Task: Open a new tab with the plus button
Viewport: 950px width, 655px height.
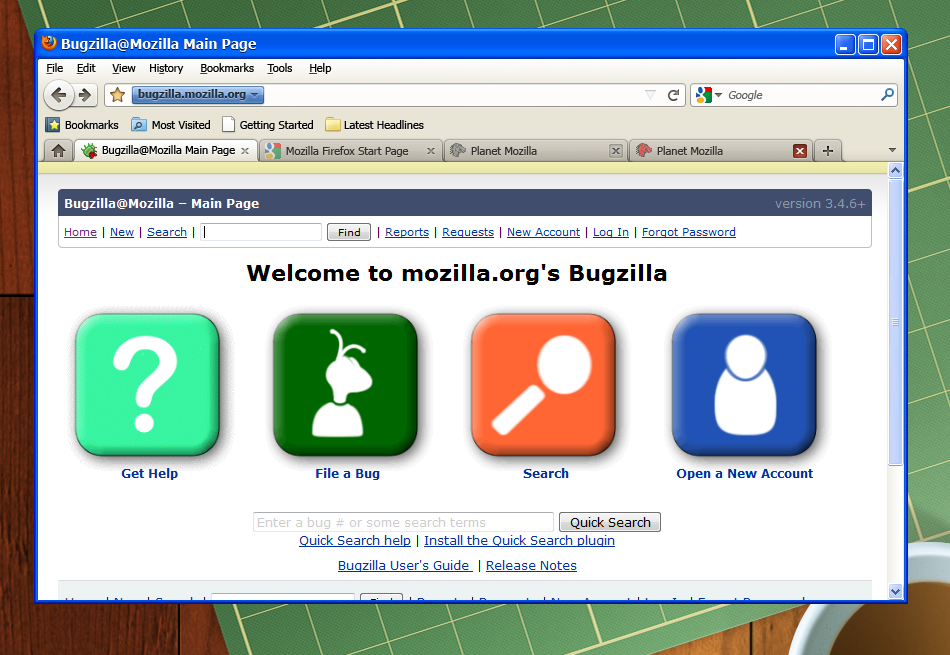Action: tap(828, 151)
